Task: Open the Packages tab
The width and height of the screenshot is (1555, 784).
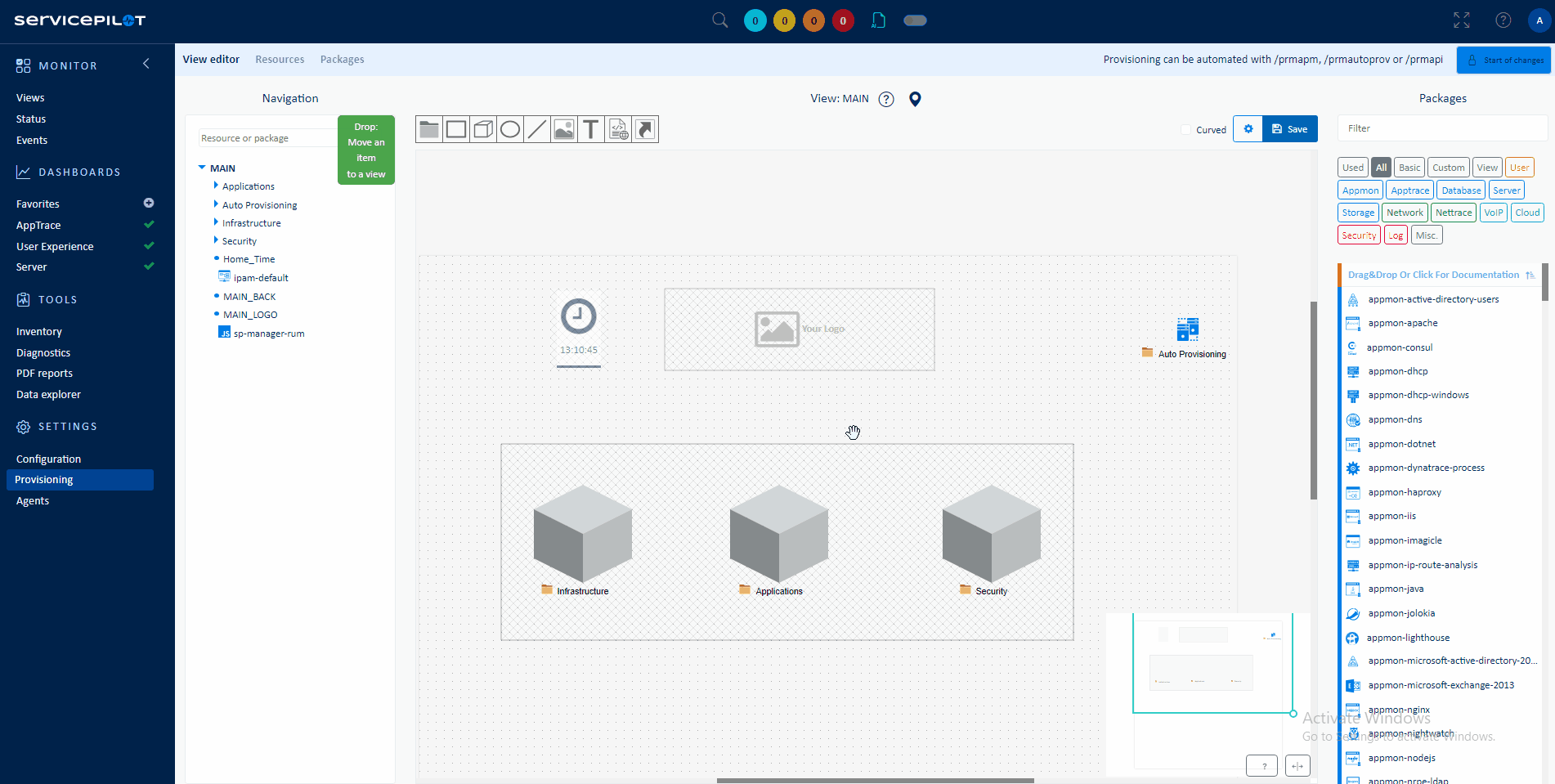Action: (342, 59)
